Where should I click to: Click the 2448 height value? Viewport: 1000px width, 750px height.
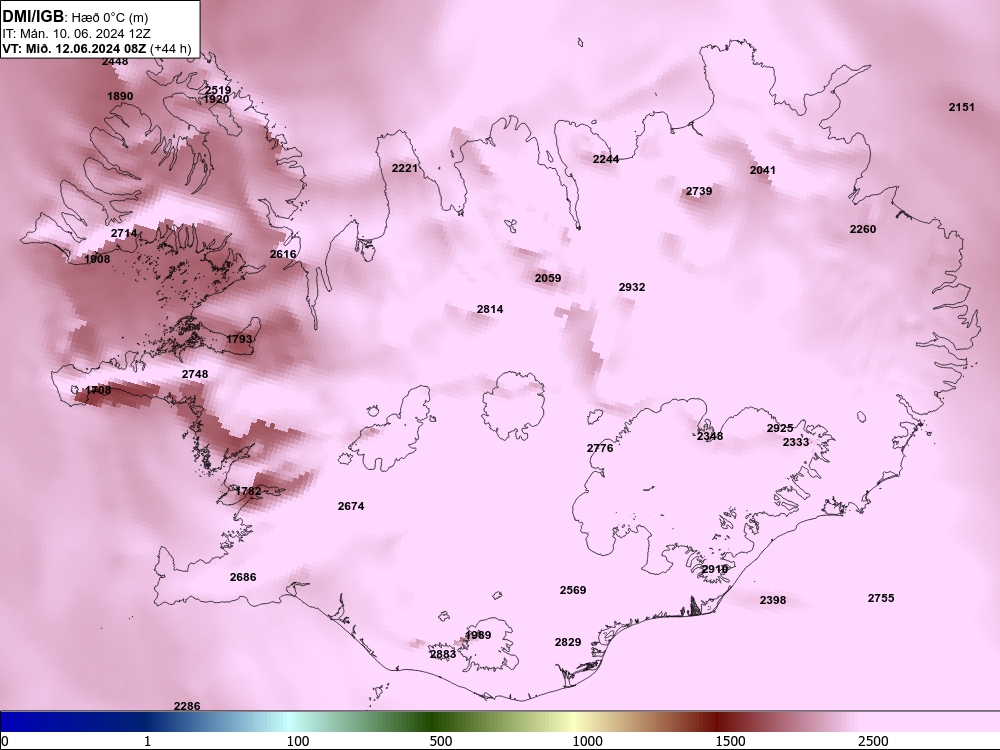tap(115, 62)
